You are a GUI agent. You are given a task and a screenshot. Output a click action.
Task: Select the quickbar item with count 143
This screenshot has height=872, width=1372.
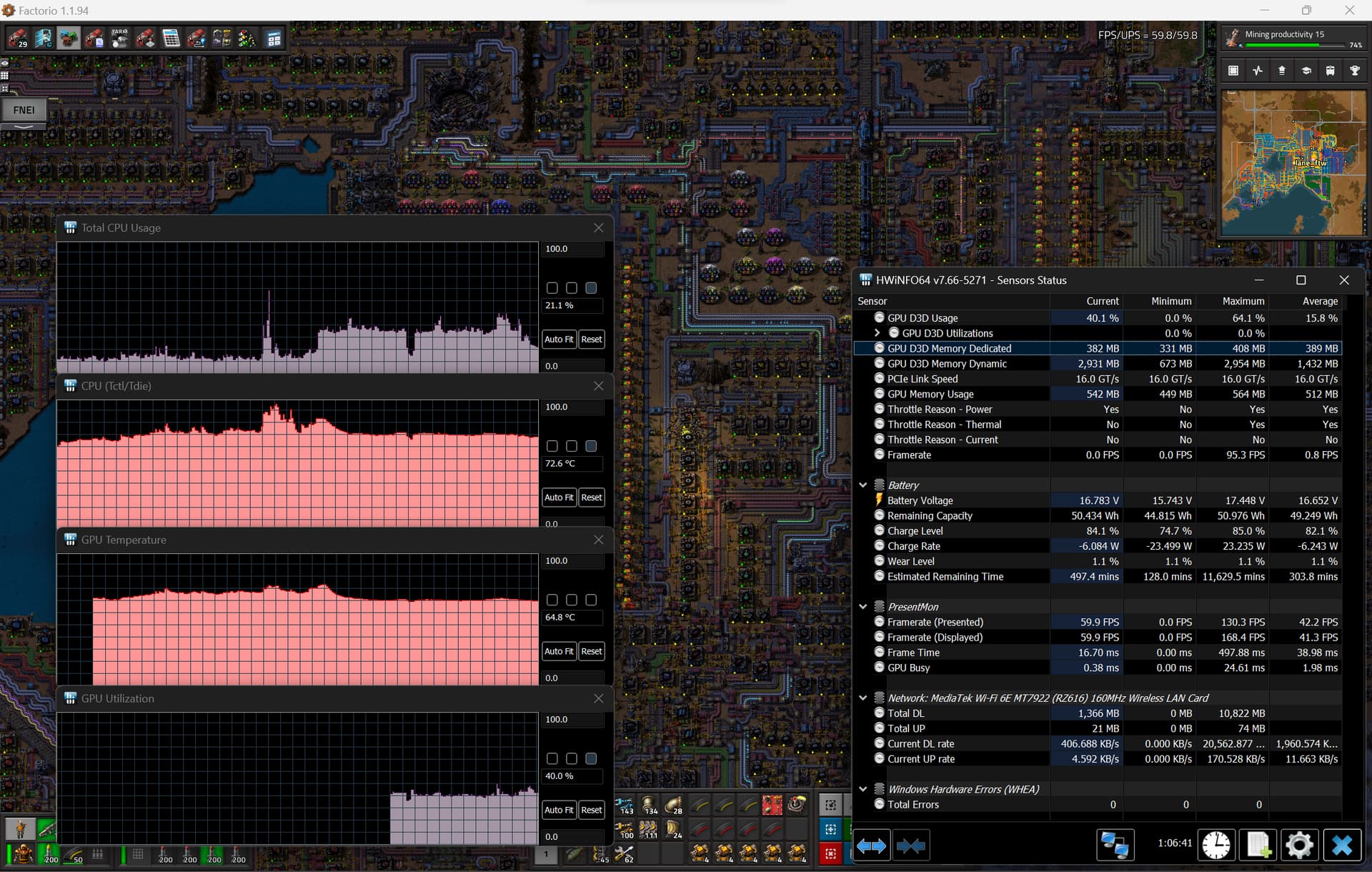(x=624, y=806)
